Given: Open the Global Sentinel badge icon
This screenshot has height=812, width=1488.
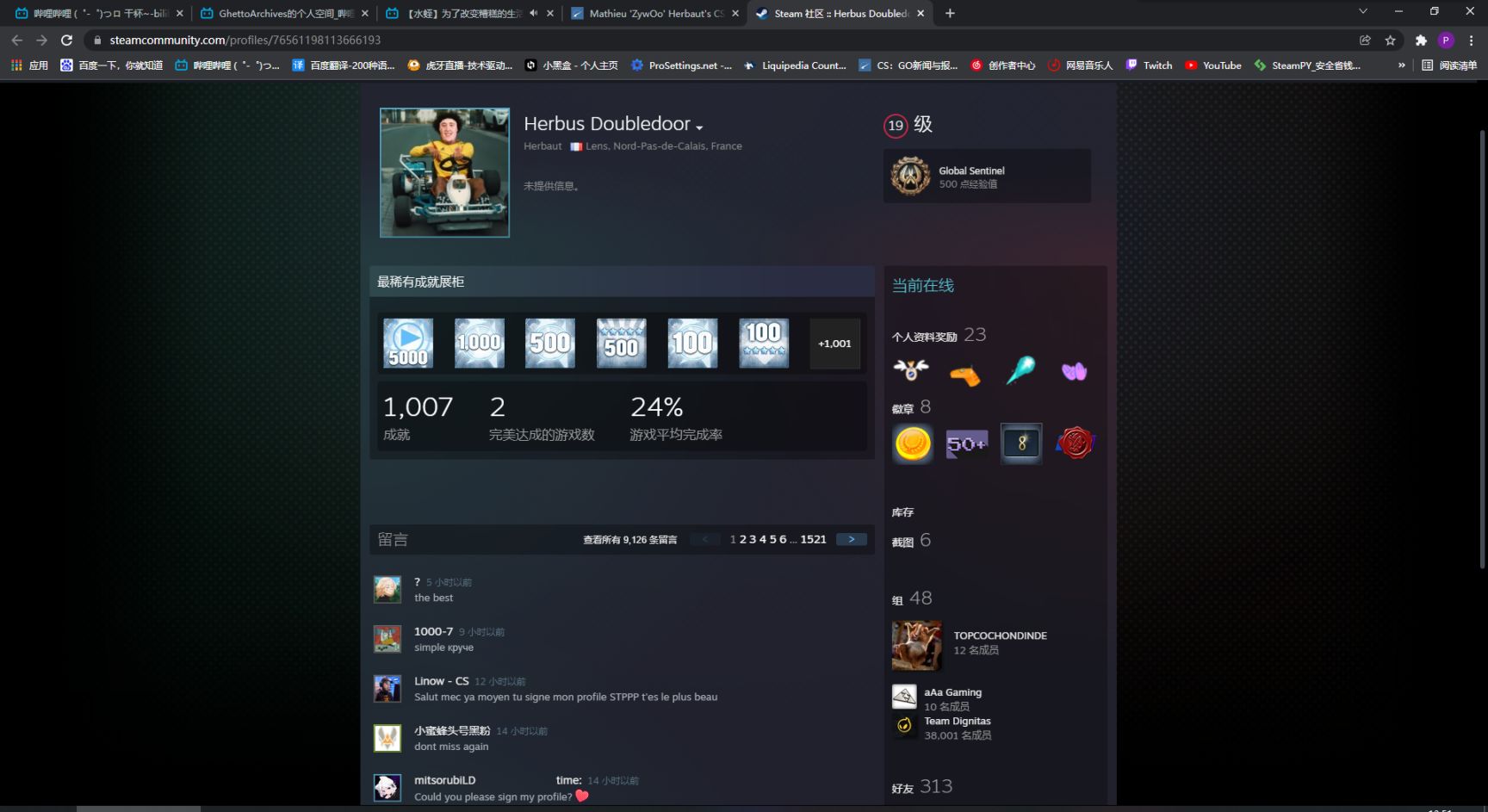Looking at the screenshot, I should pyautogui.click(x=910, y=177).
